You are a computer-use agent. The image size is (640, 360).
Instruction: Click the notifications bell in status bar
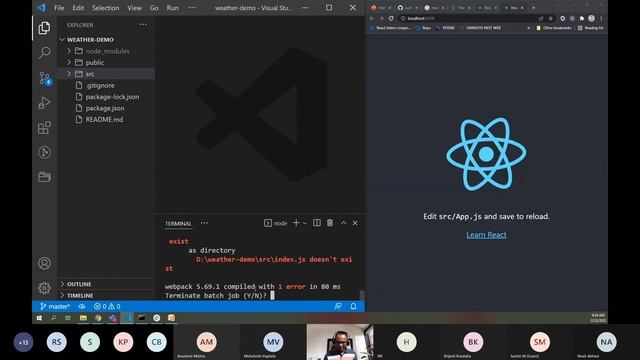coord(353,306)
